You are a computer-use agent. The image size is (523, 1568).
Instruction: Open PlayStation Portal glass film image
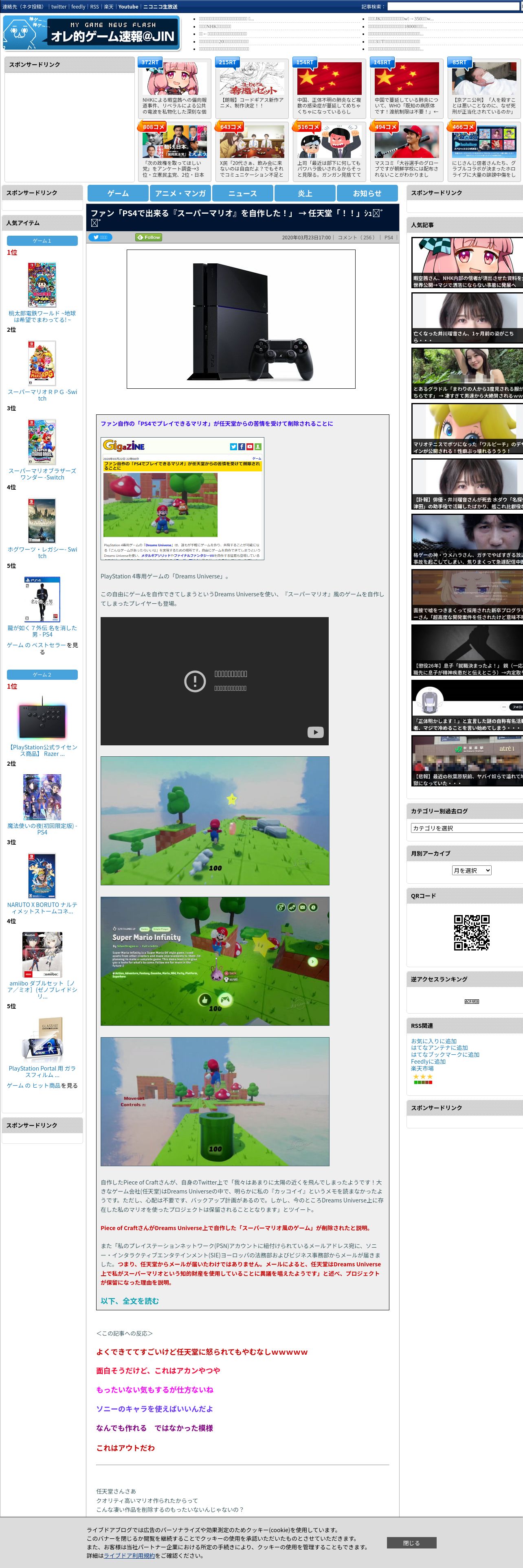(42, 1040)
